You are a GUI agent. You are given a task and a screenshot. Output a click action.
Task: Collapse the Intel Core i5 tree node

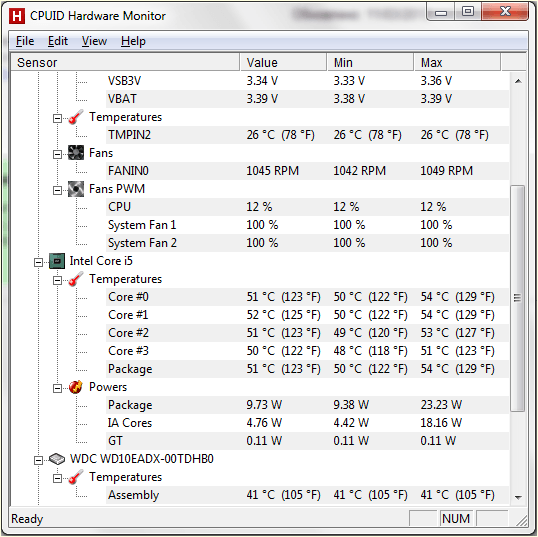pos(38,262)
